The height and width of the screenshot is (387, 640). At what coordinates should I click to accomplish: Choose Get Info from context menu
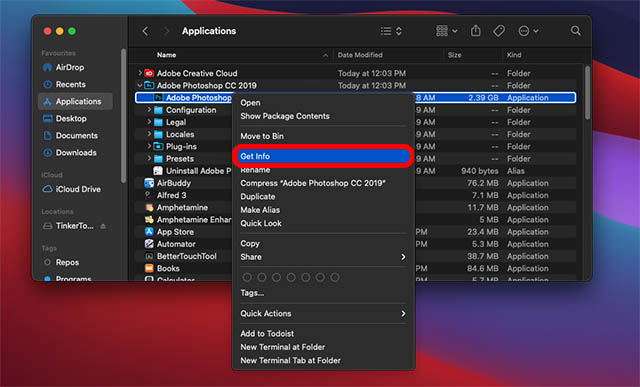click(323, 156)
